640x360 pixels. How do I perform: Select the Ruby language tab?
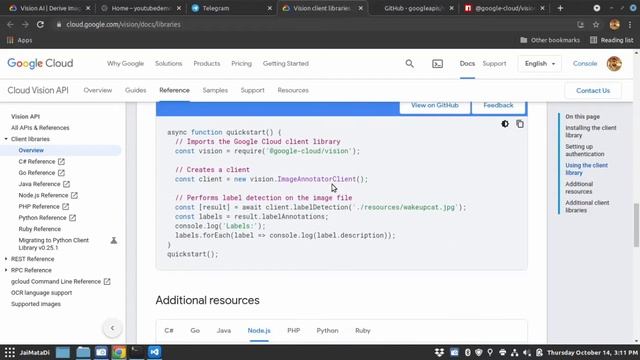tap(363, 331)
